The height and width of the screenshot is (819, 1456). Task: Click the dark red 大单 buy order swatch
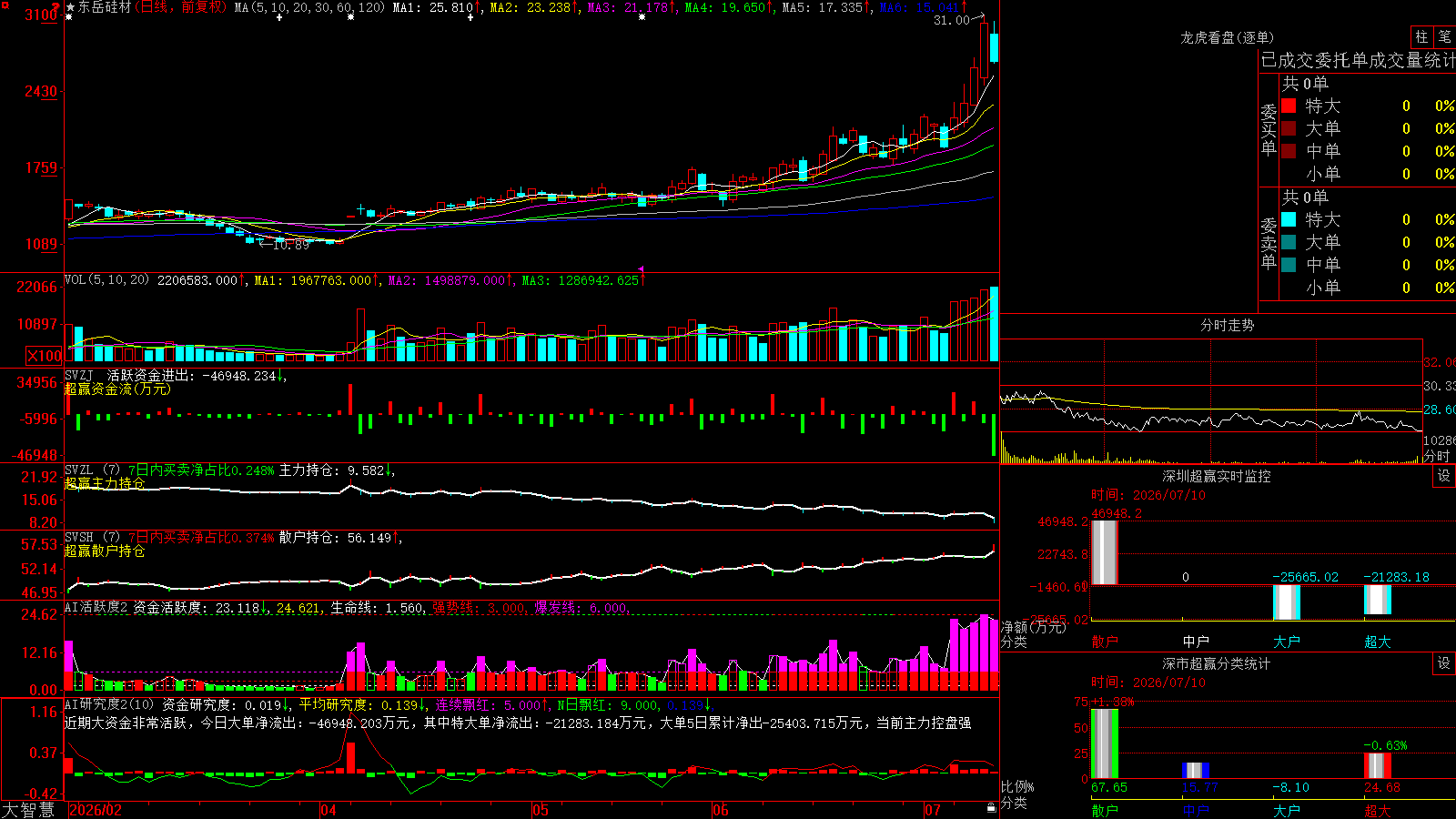click(1289, 128)
